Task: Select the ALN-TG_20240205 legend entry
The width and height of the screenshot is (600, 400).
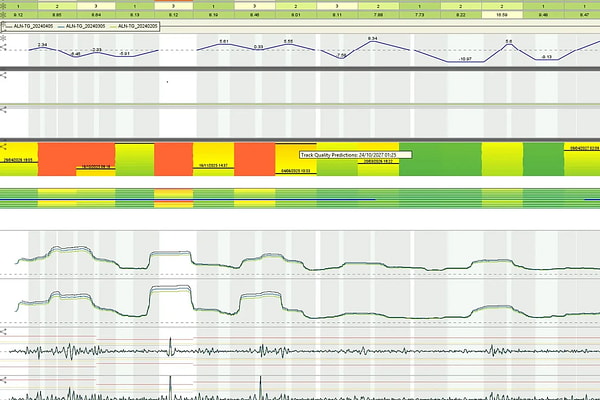Action: [133, 26]
